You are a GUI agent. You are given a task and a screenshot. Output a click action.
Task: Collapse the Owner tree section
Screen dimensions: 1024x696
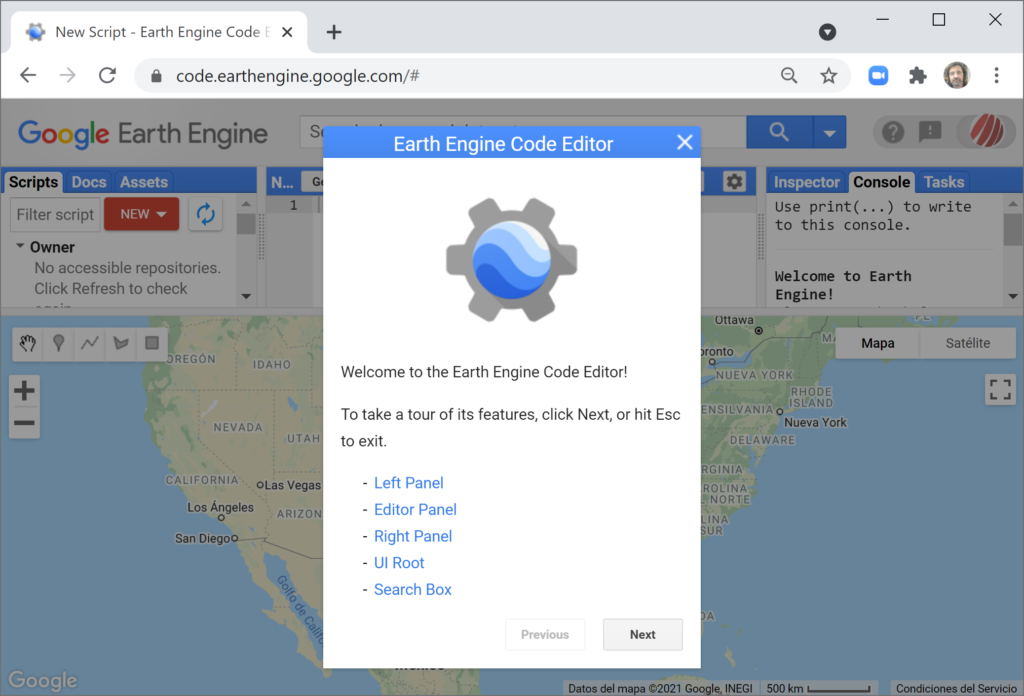click(x=20, y=246)
